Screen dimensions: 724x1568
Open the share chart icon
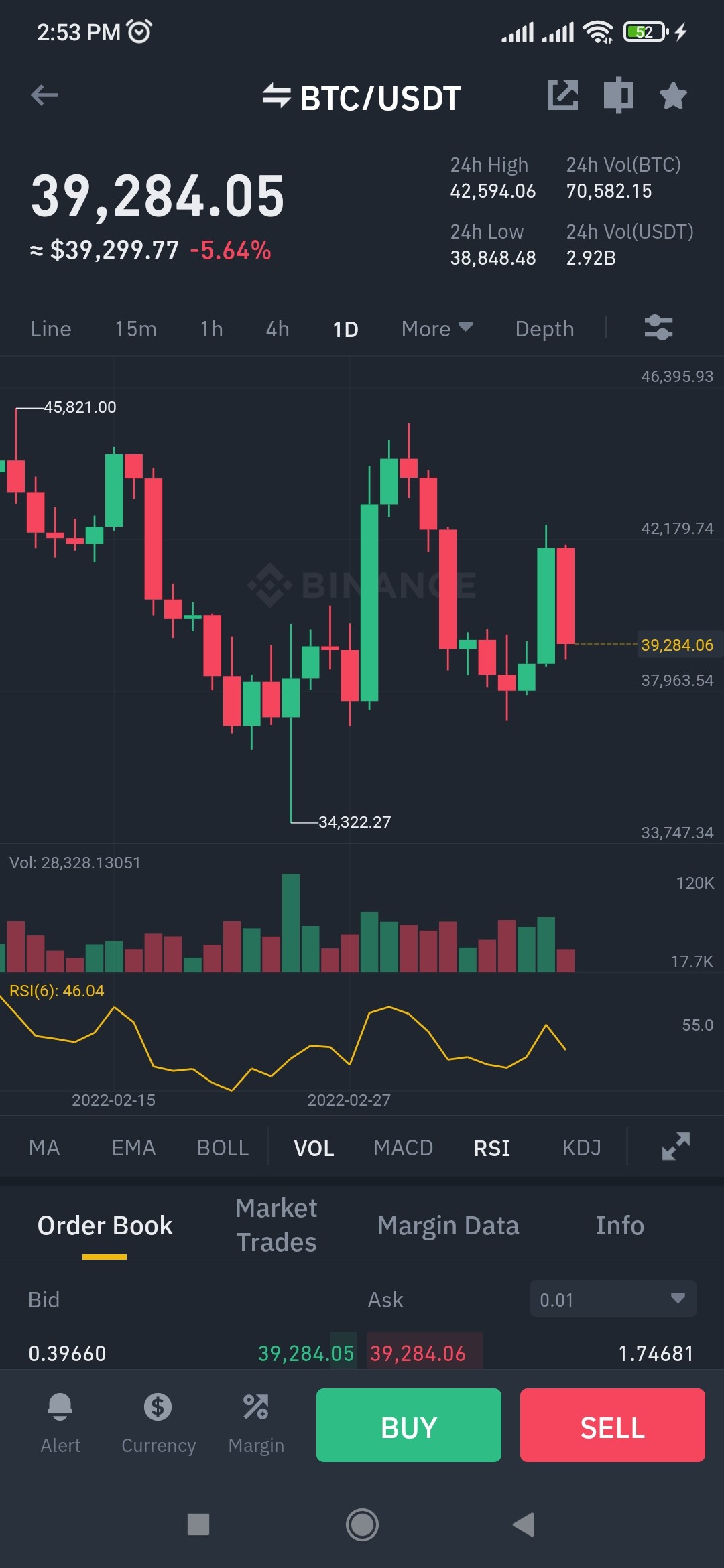click(563, 95)
